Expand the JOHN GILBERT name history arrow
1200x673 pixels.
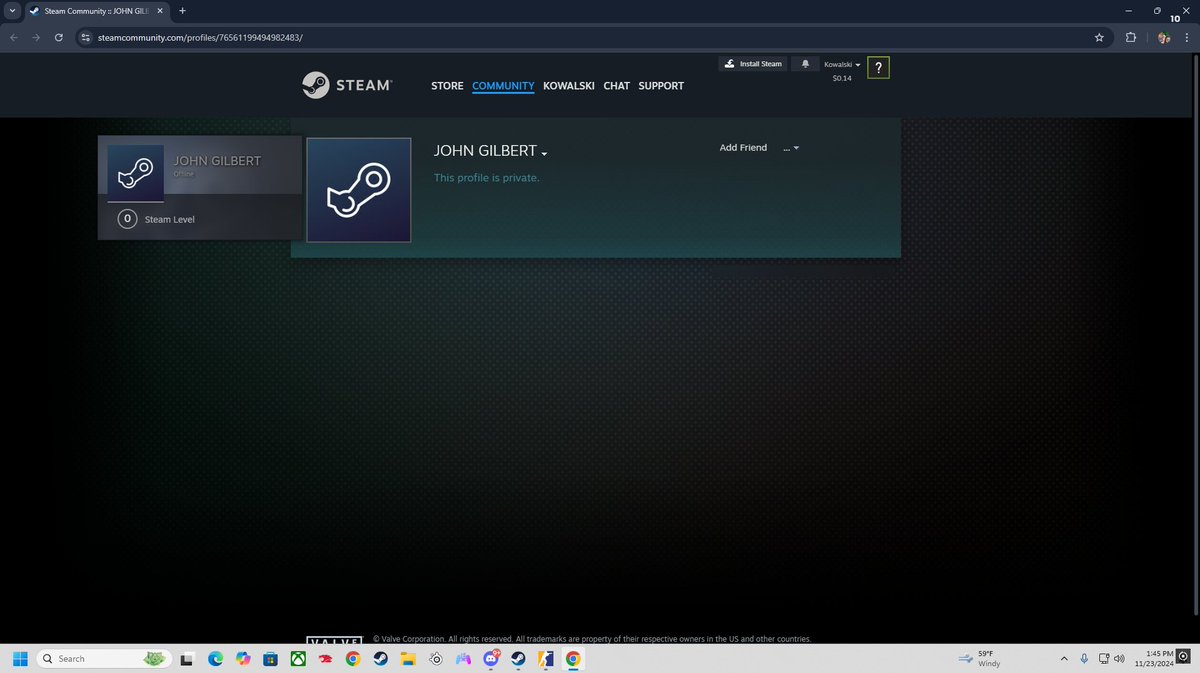click(x=544, y=154)
